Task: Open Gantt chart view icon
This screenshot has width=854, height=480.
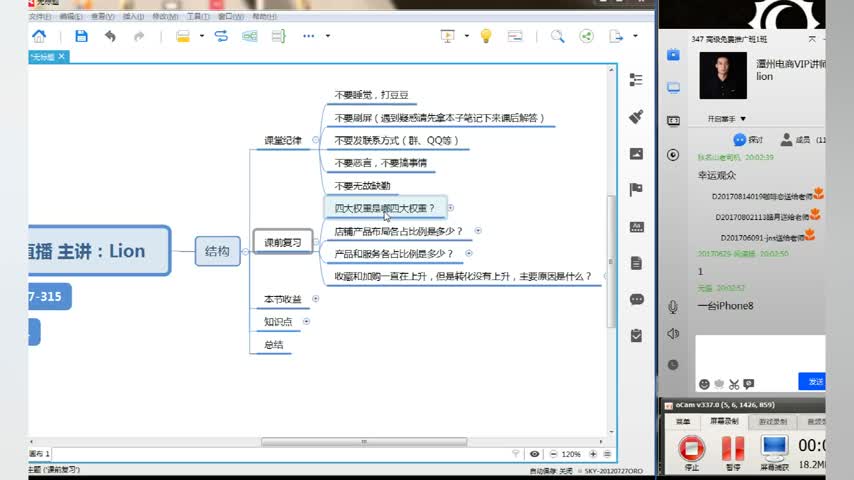Action: (515, 36)
